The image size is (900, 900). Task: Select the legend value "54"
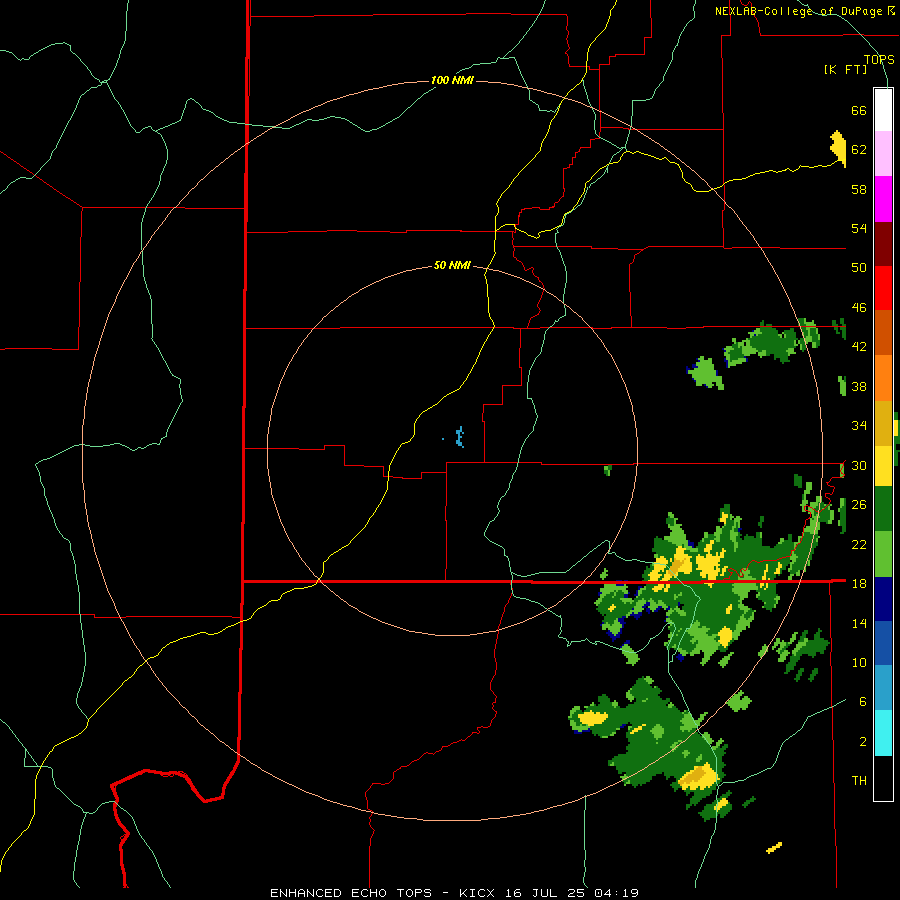859,228
